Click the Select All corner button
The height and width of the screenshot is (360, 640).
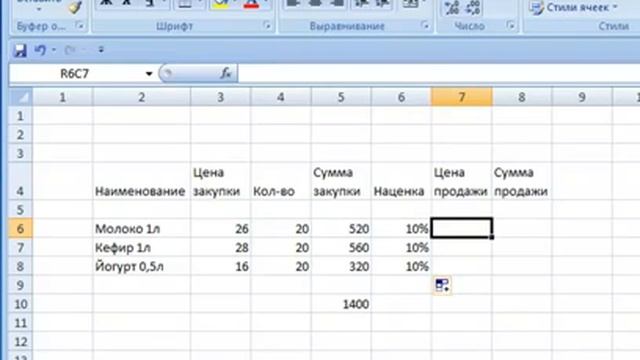point(21,97)
